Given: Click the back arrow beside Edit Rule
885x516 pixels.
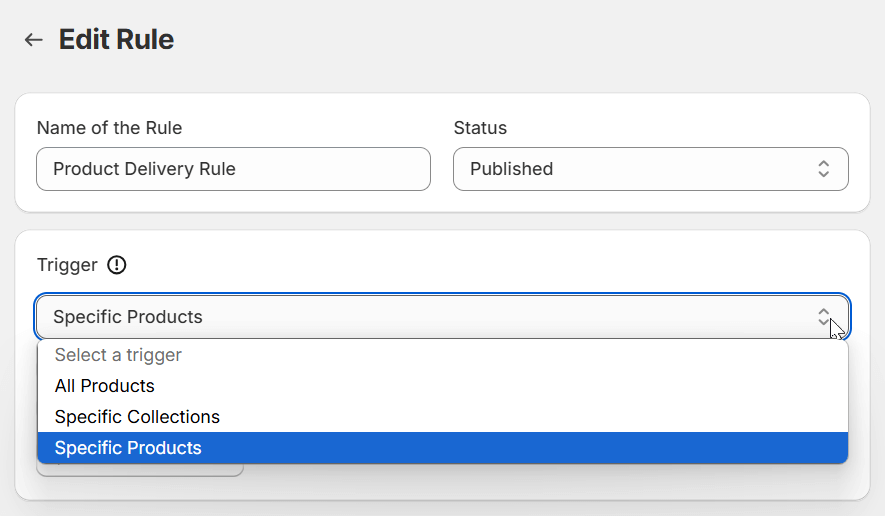Looking at the screenshot, I should tap(34, 40).
